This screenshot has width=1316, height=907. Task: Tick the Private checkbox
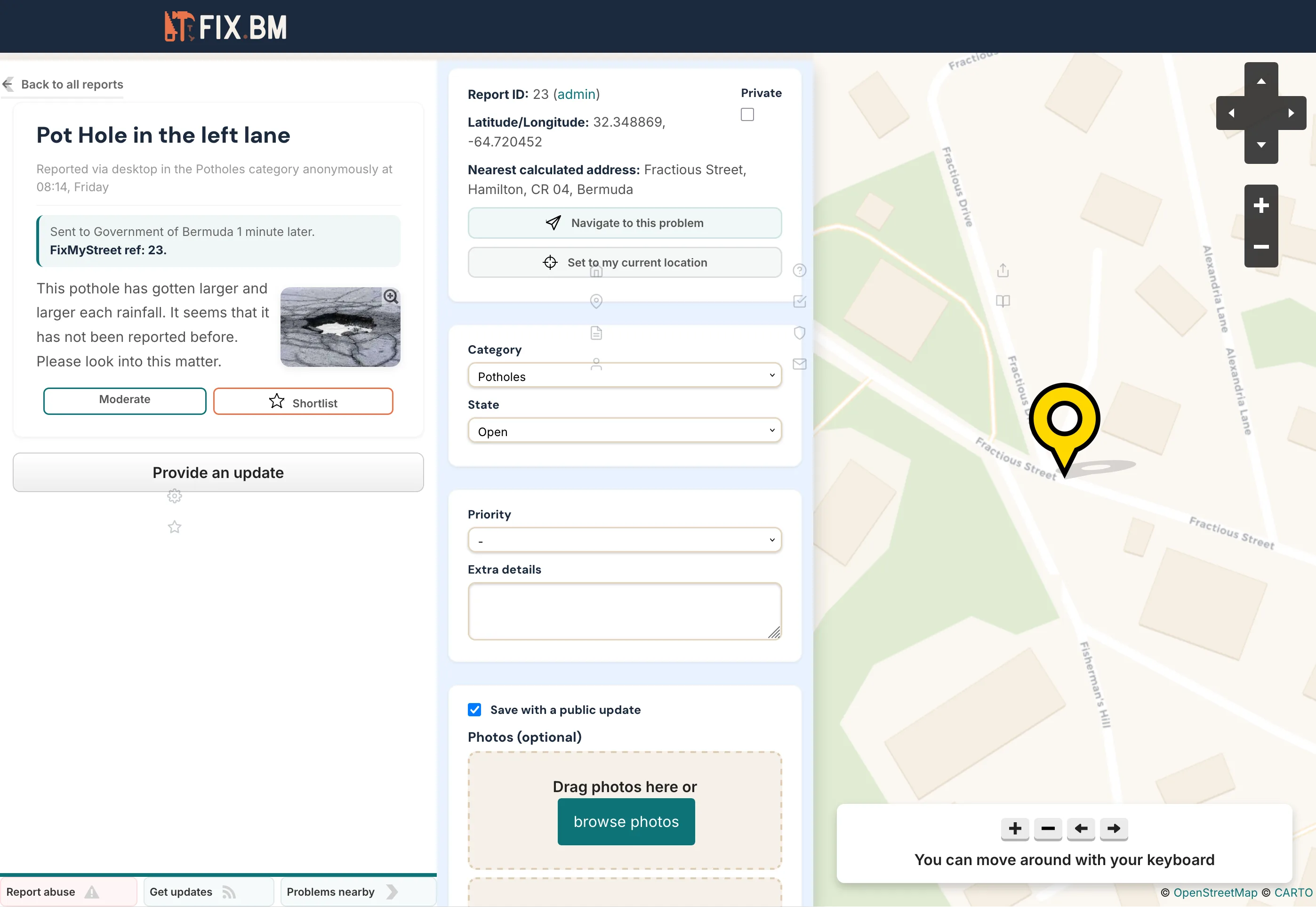(x=747, y=115)
